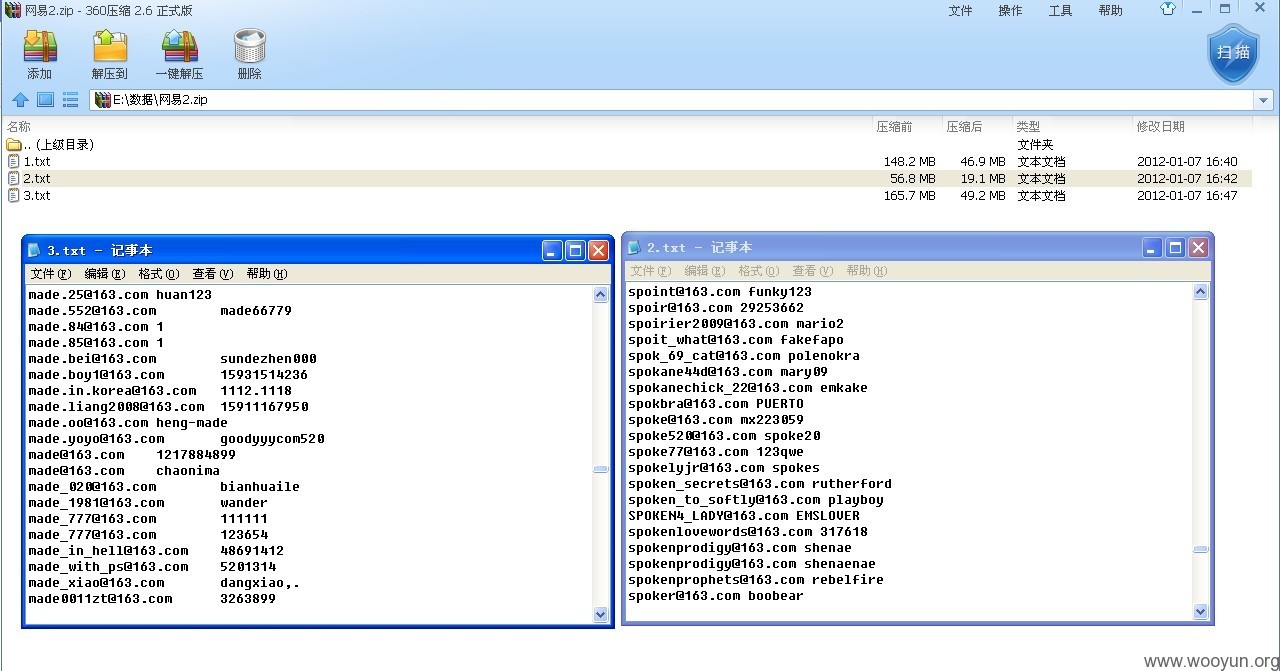Open 文件(F) menu in 3.txt Notepad

[x=50, y=274]
